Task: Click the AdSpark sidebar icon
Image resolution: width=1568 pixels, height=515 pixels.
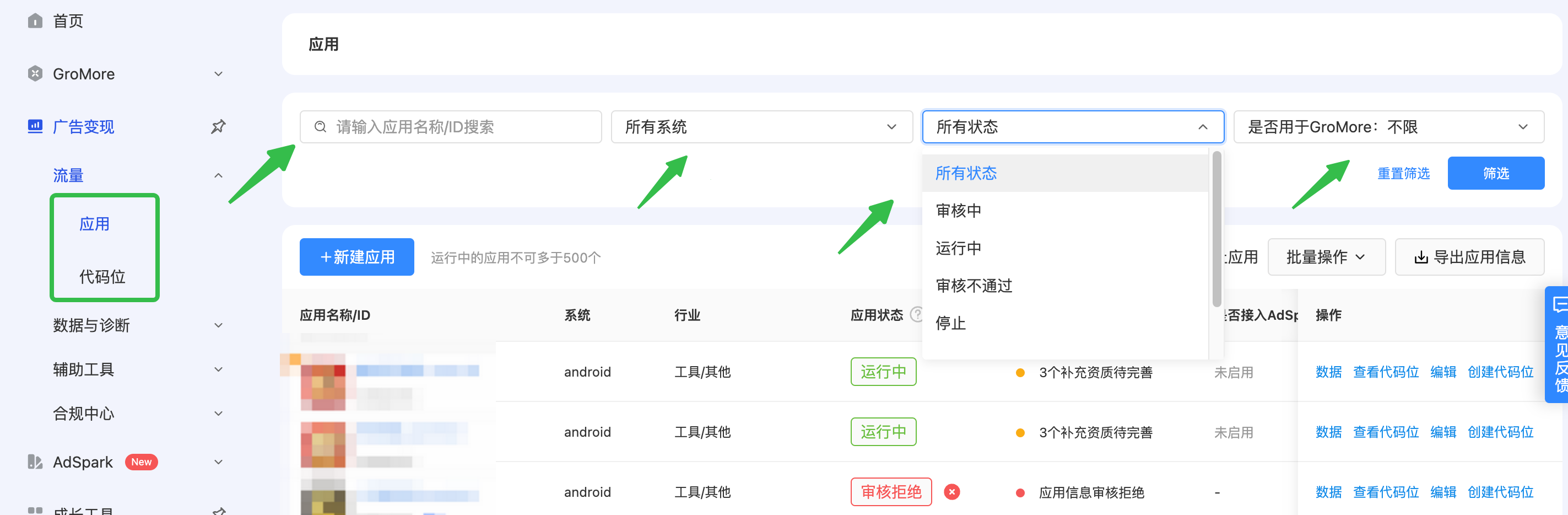Action: tap(35, 462)
